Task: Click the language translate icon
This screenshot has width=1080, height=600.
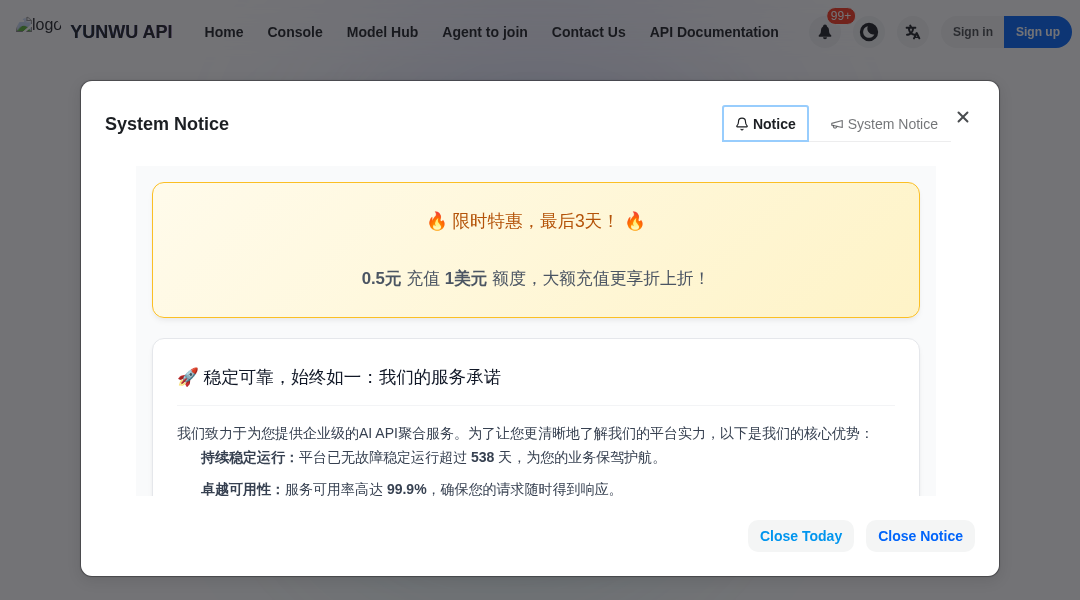Action: click(x=912, y=32)
